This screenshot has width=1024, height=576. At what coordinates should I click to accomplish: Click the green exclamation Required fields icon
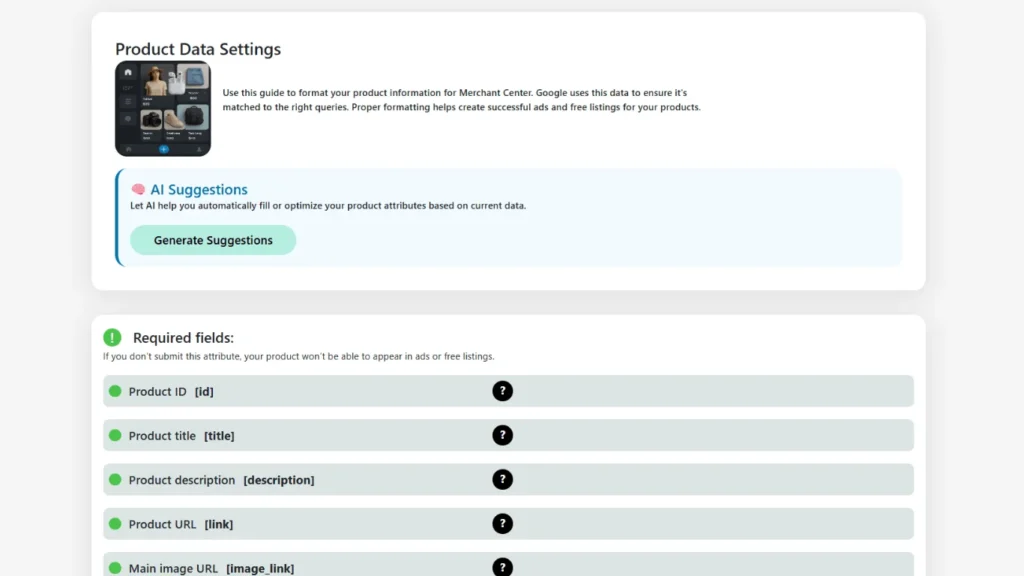coord(112,338)
